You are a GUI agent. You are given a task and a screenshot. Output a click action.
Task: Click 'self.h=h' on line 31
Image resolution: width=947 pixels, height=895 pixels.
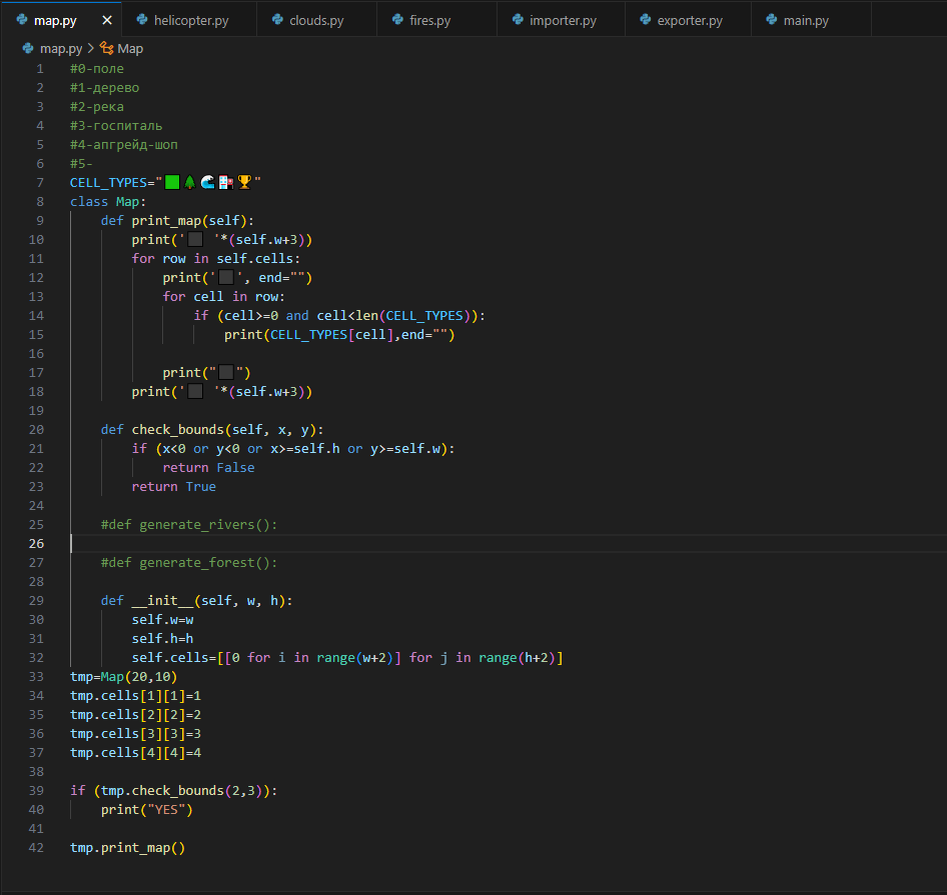(x=162, y=638)
